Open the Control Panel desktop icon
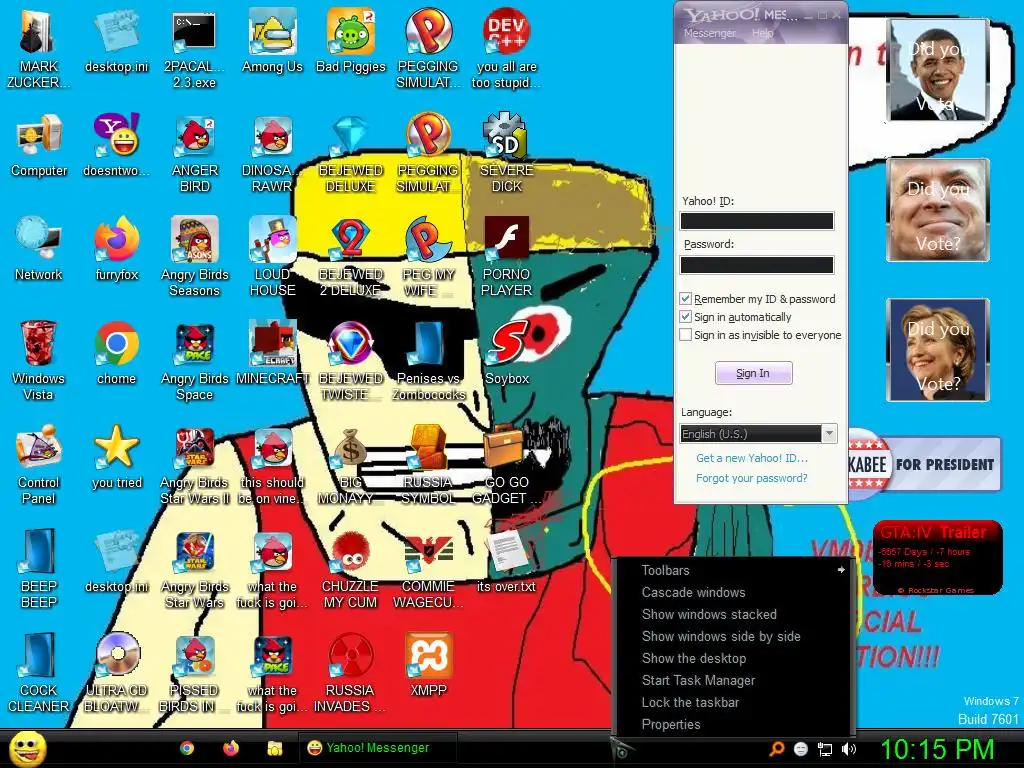Viewport: 1024px width, 768px height. pyautogui.click(x=39, y=464)
